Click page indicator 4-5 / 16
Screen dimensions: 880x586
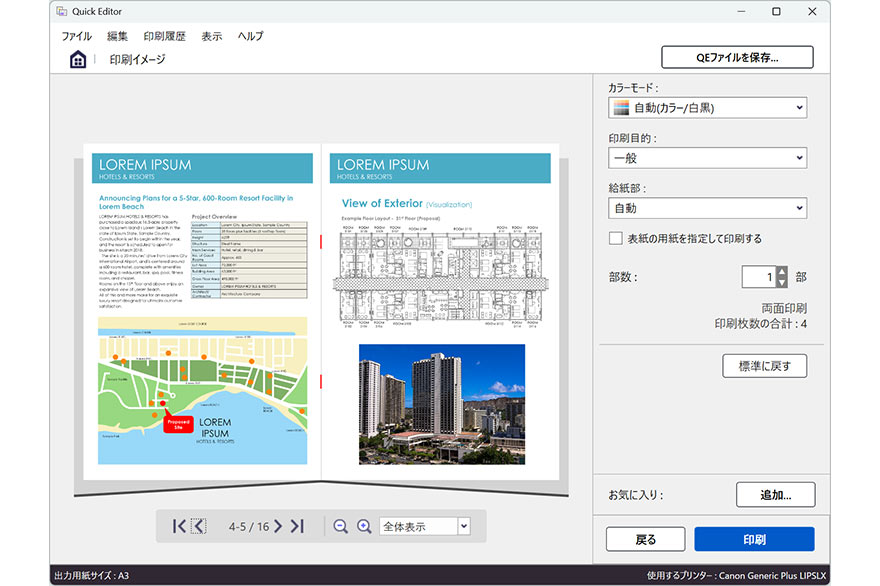pos(249,527)
